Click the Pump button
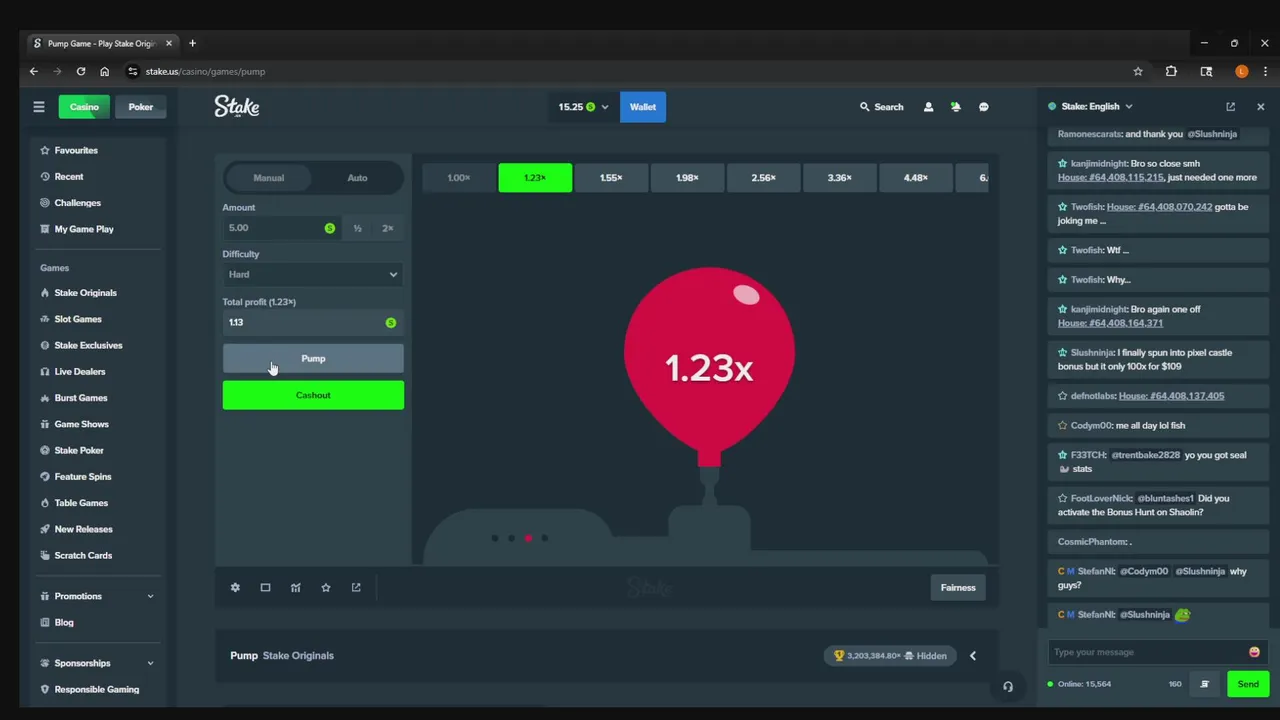The width and height of the screenshot is (1280, 720). click(x=313, y=358)
